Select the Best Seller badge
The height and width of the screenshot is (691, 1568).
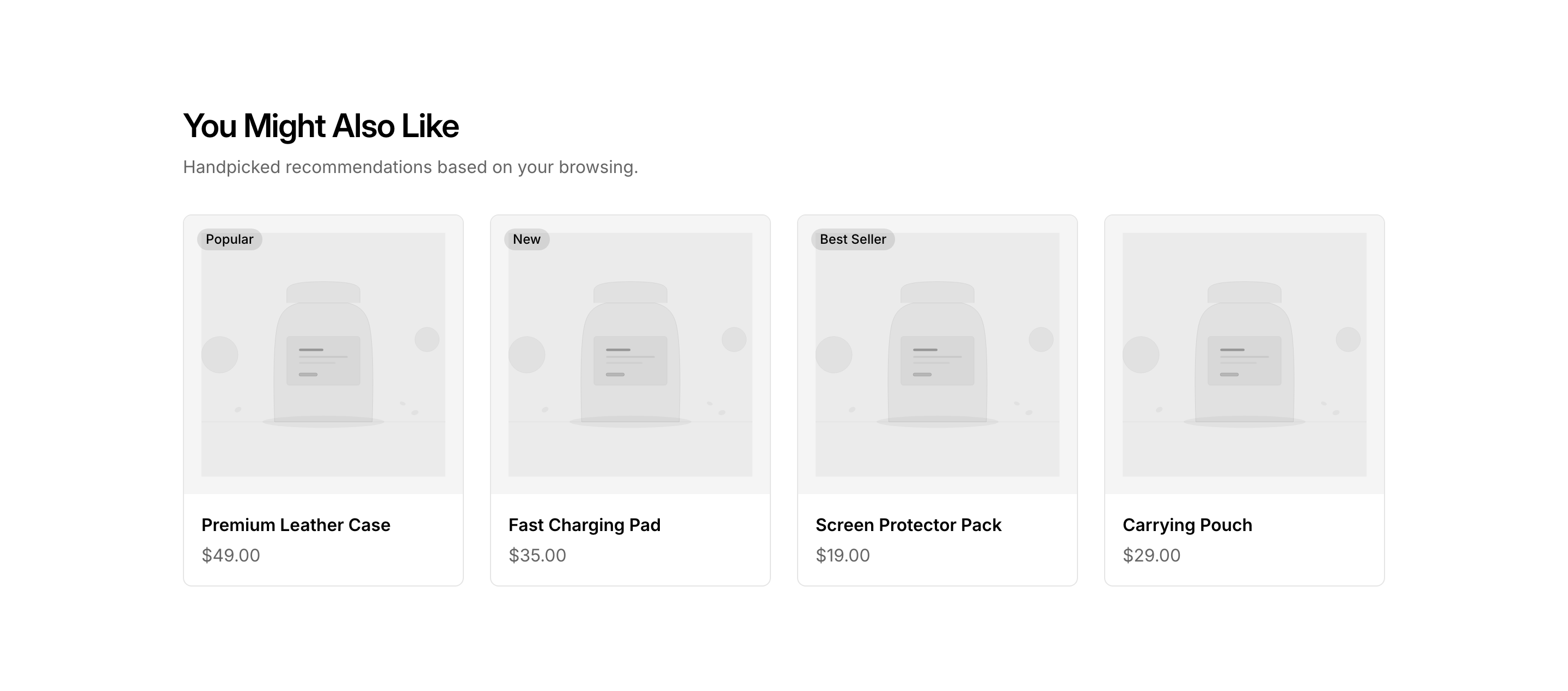(x=853, y=239)
